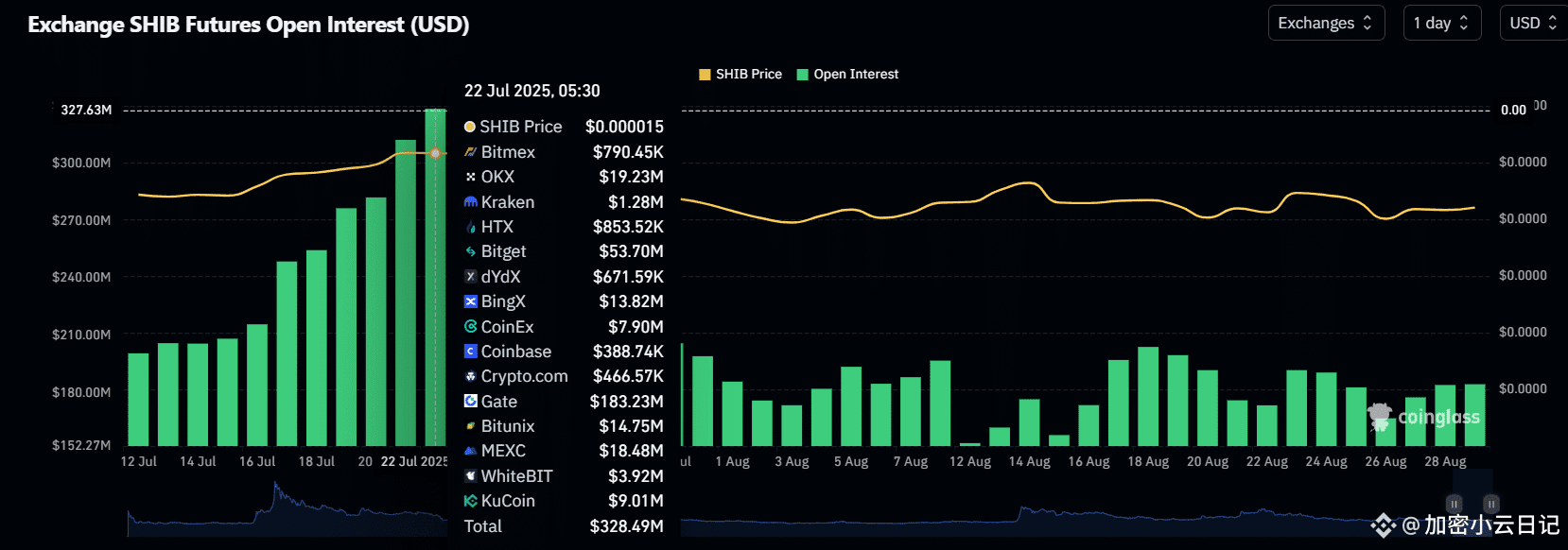The width and height of the screenshot is (1568, 550).
Task: Select the 22 Jul 2025 bar
Action: click(435, 277)
